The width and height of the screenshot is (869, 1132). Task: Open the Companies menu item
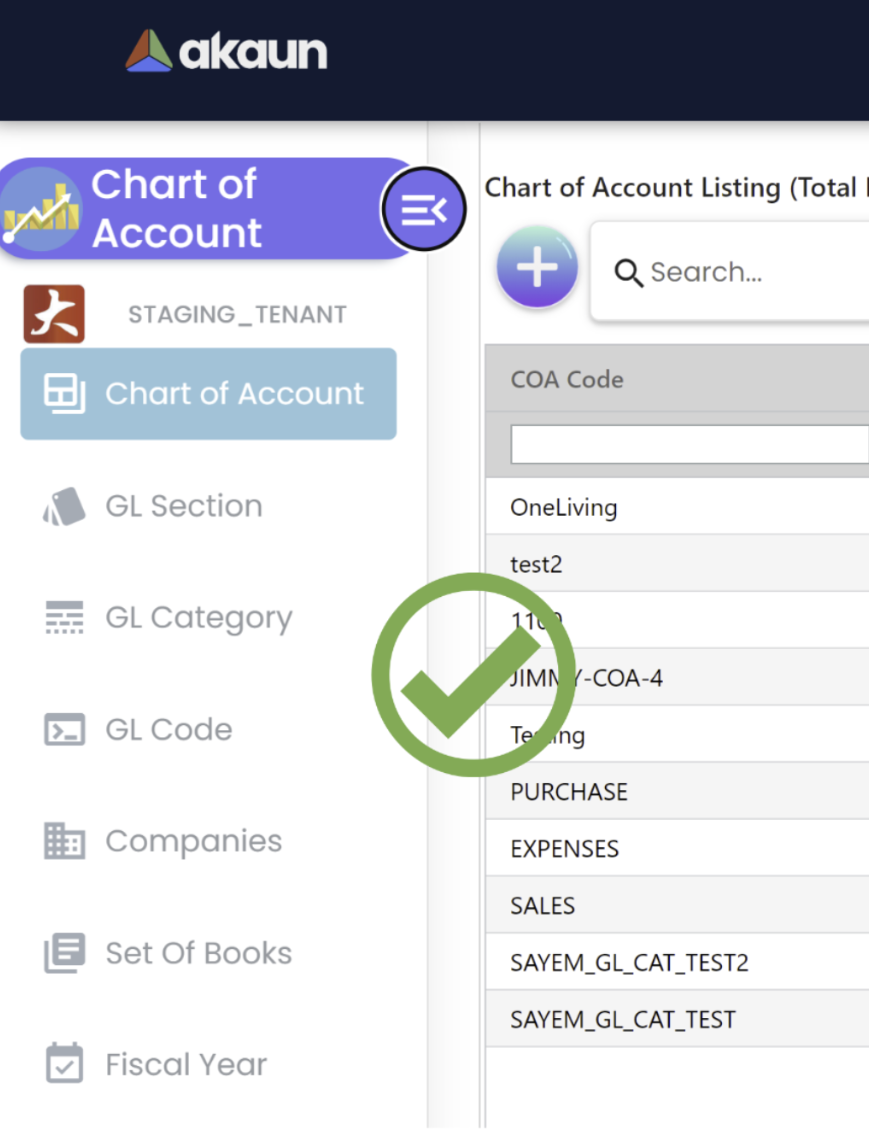point(194,841)
